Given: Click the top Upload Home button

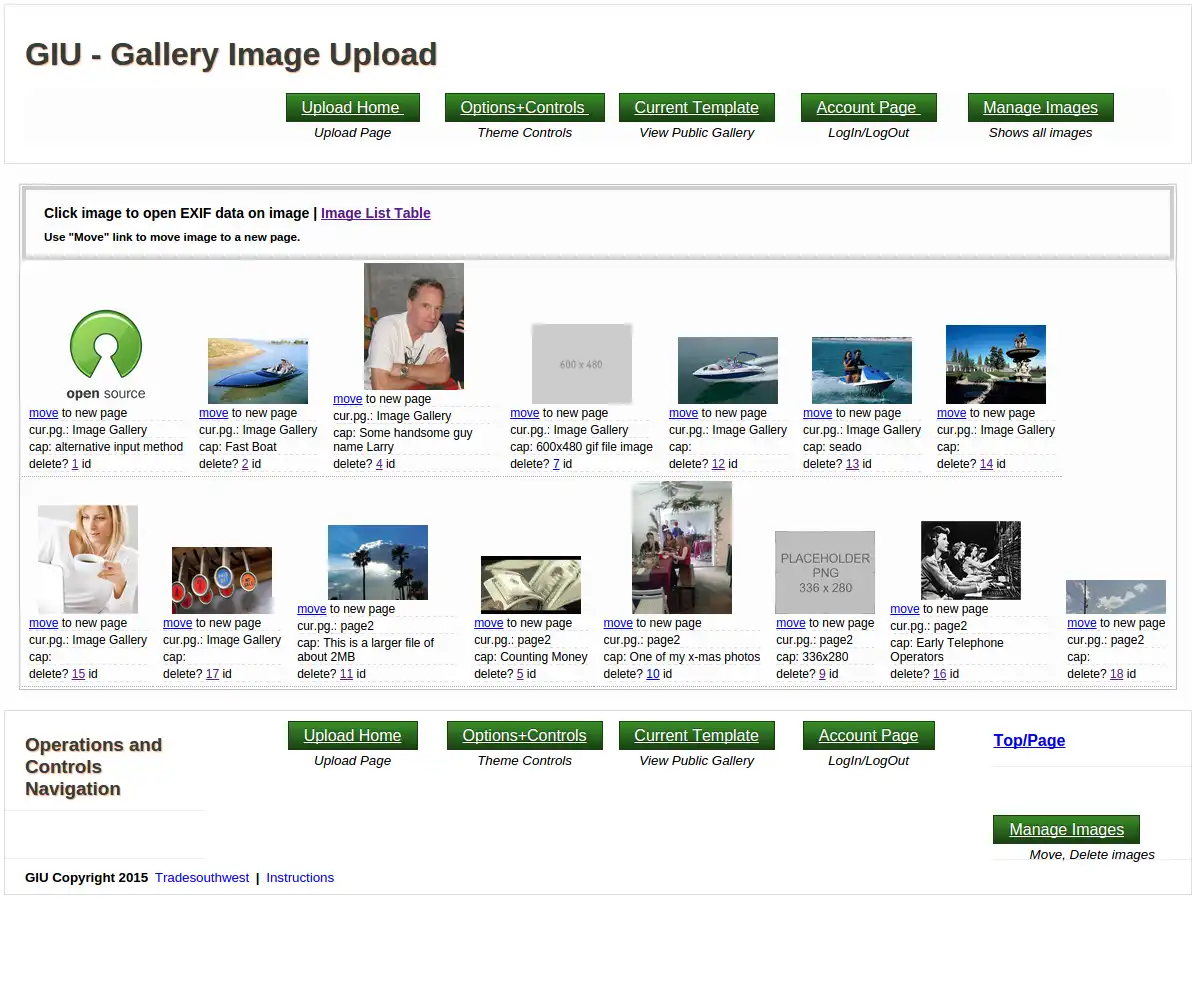Looking at the screenshot, I should (352, 108).
